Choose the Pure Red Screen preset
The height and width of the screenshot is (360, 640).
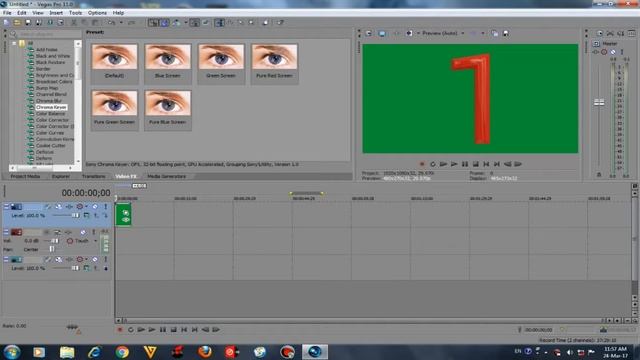[x=274, y=63]
